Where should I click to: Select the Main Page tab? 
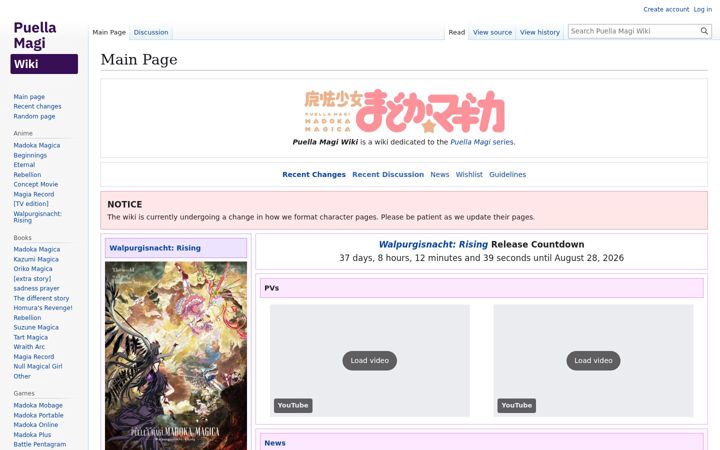click(x=109, y=32)
